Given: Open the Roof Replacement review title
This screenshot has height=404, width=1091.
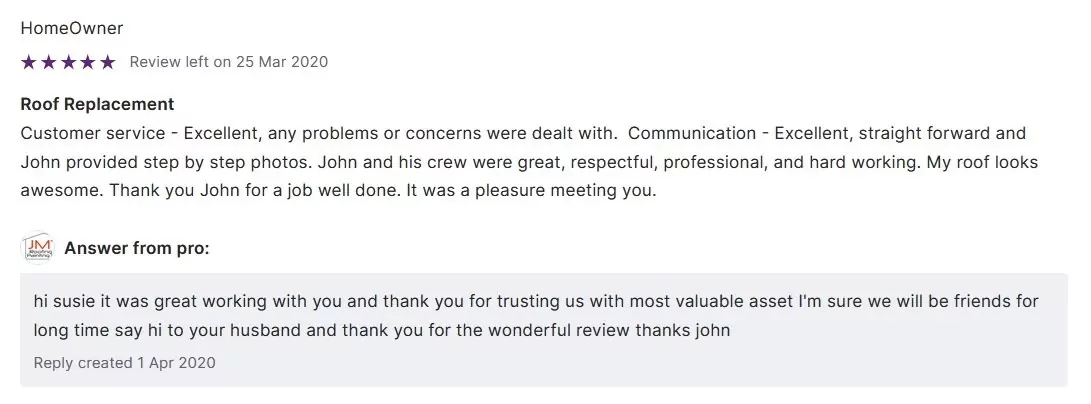Looking at the screenshot, I should click(97, 104).
